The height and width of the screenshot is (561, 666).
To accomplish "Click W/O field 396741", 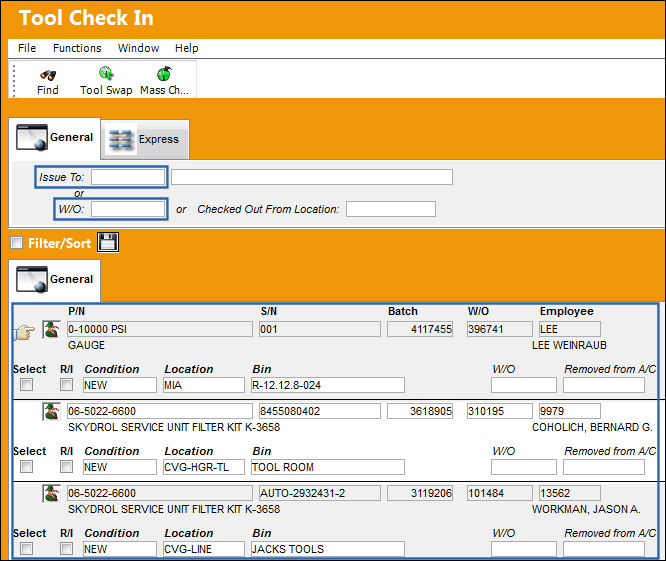I will [500, 329].
